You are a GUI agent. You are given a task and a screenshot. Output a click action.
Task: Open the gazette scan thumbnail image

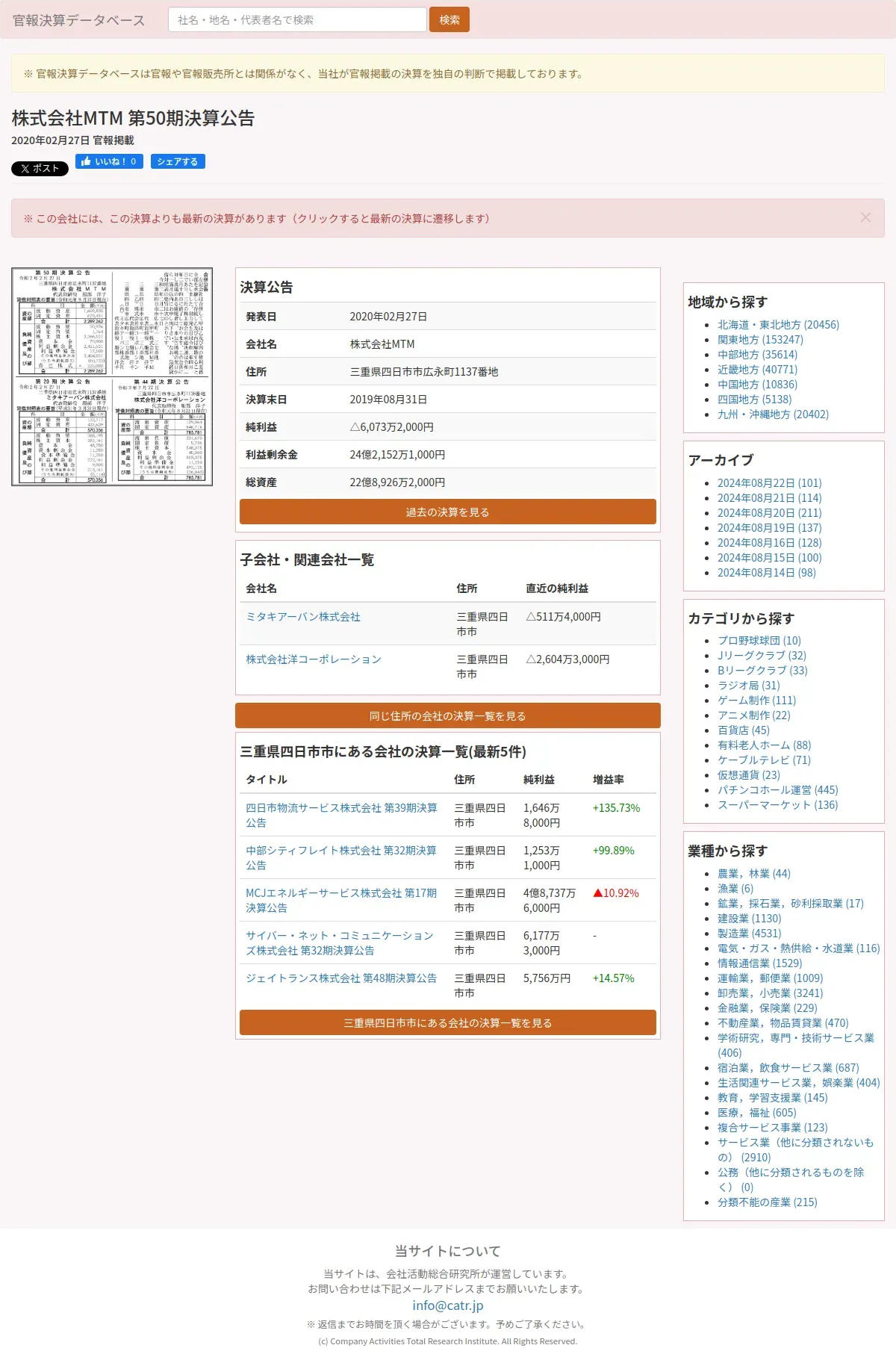point(112,376)
